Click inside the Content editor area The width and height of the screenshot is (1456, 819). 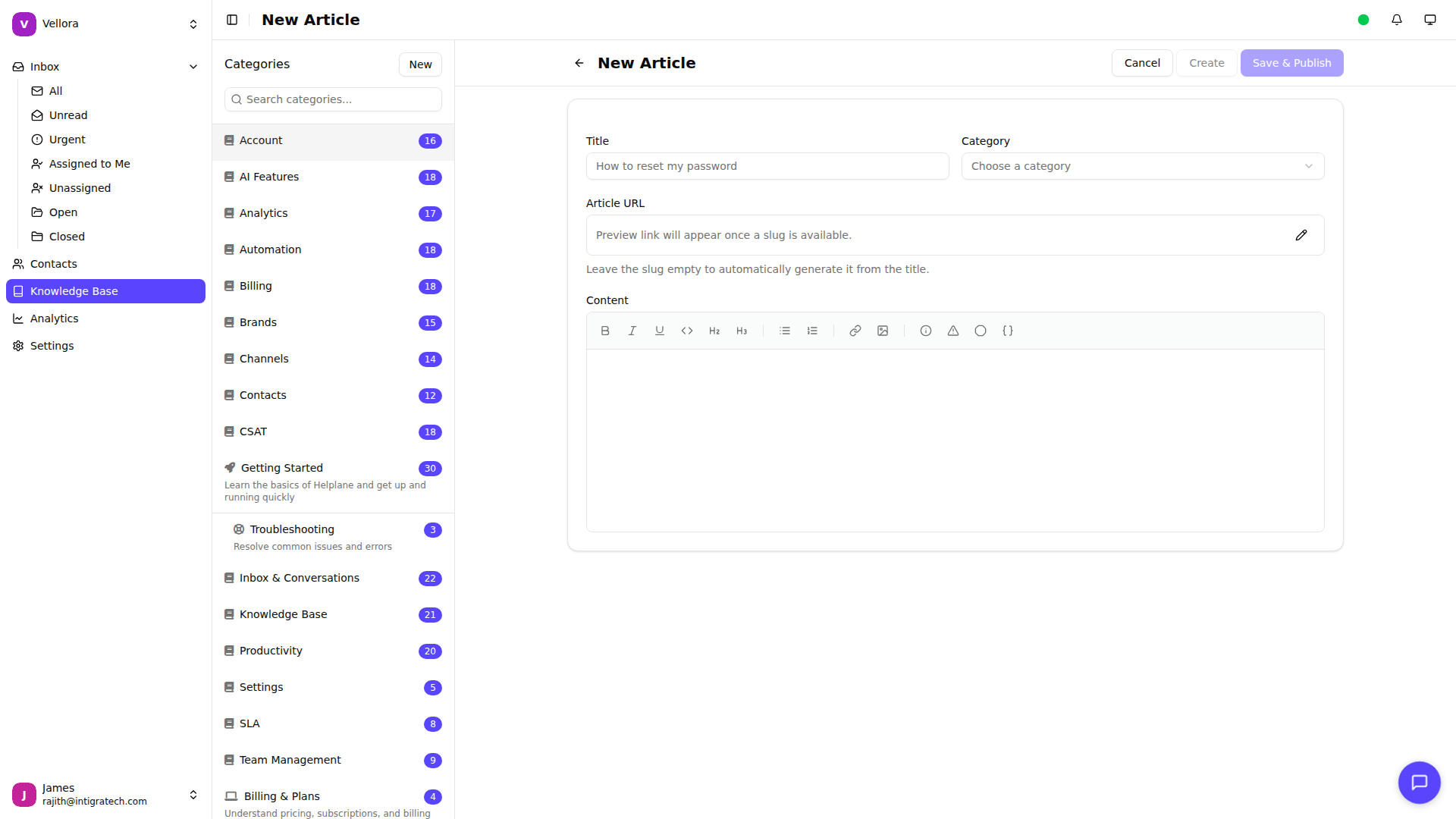click(955, 440)
